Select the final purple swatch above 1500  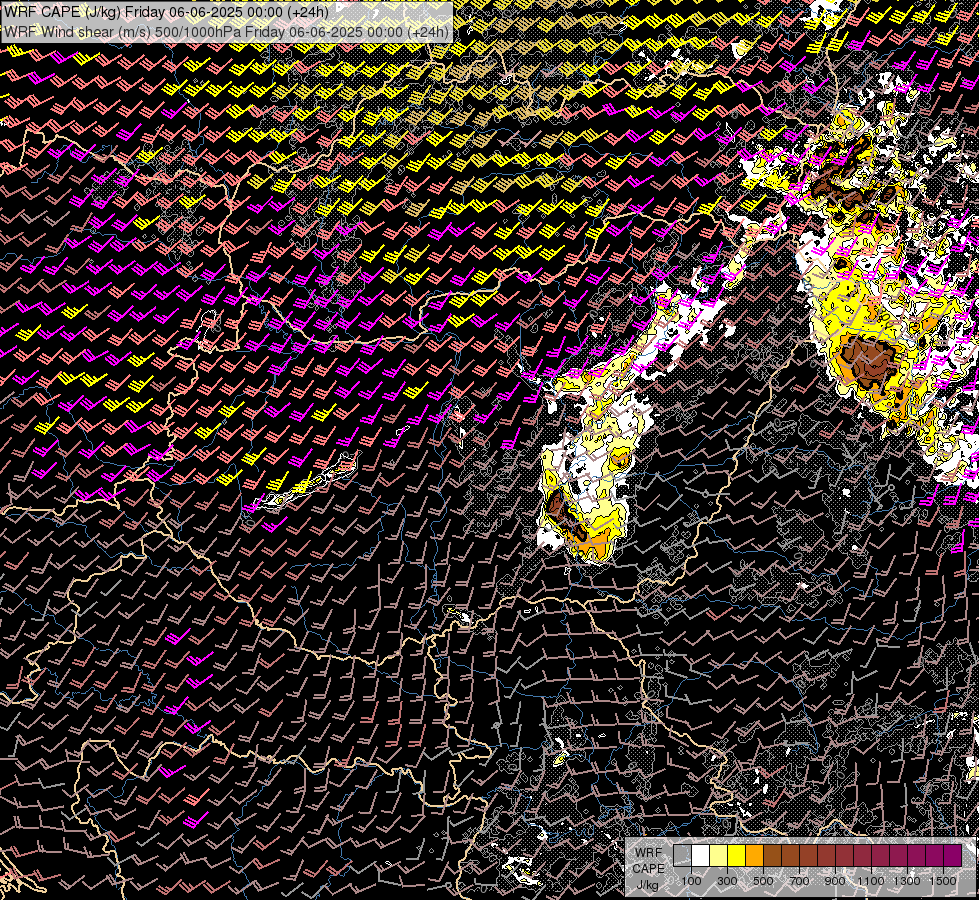pyautogui.click(x=953, y=855)
